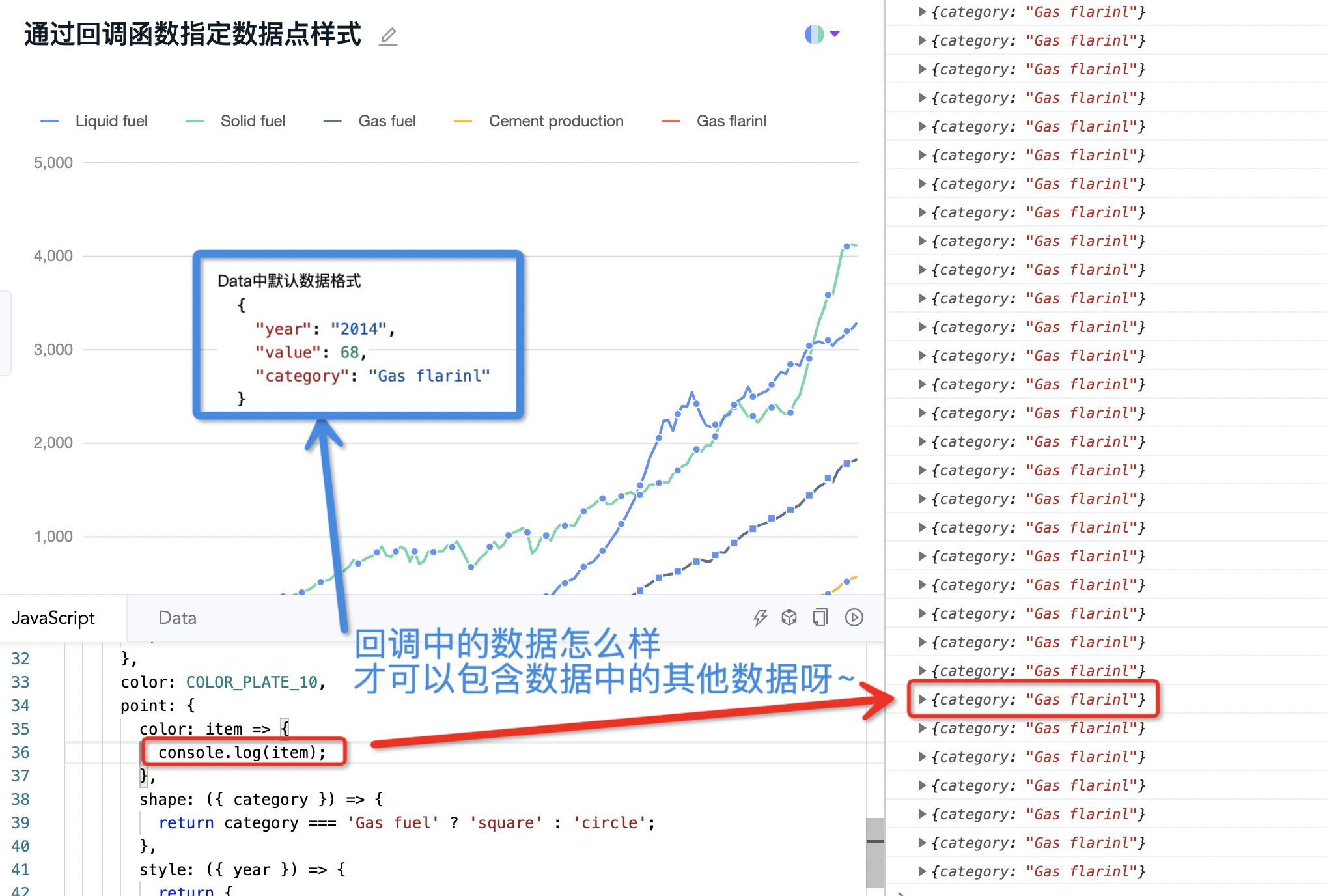
Task: Open in CodeSandbox via the cube icon
Action: [789, 617]
